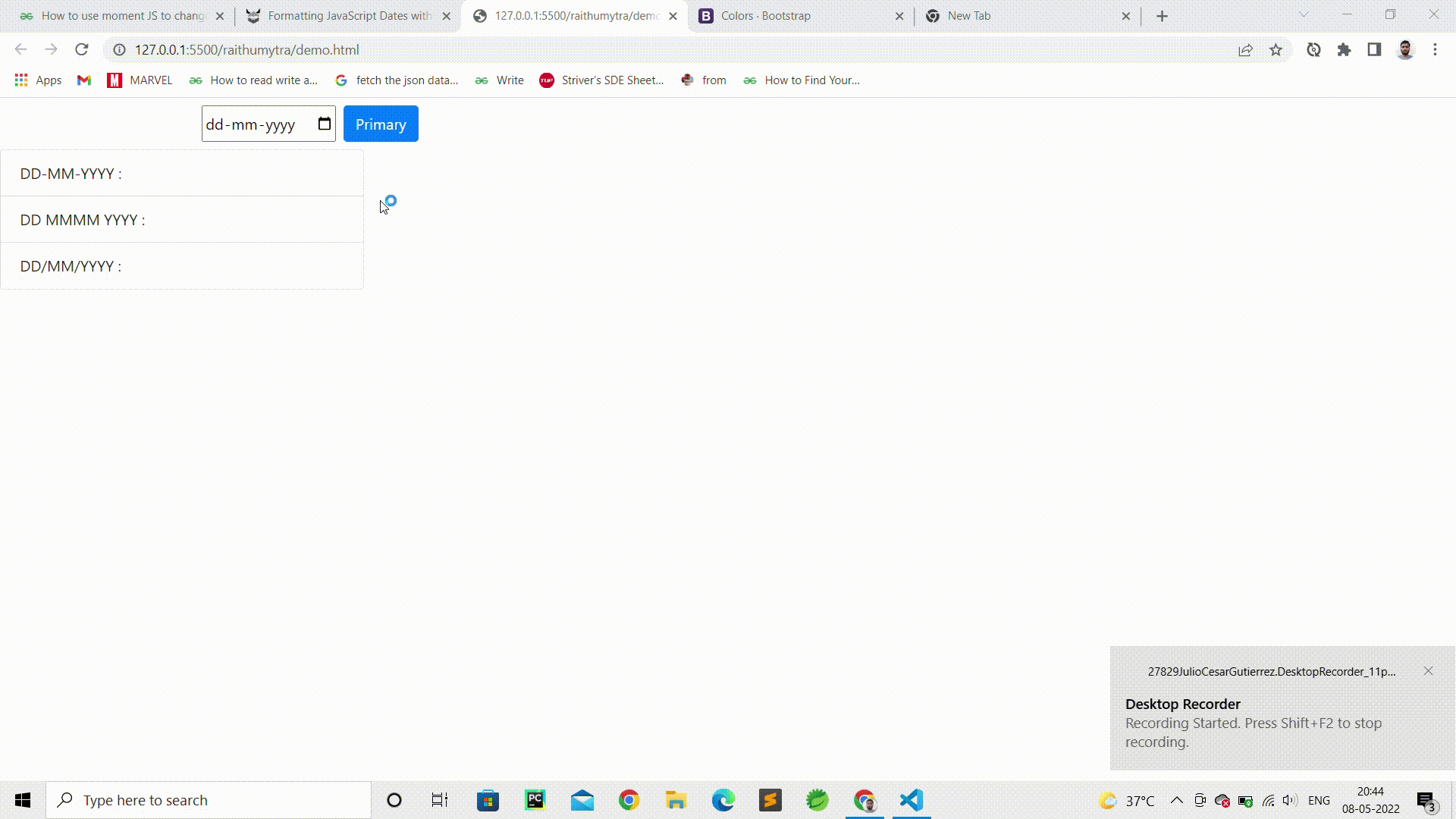
Task: Bookmark this page with the star icon
Action: pos(1276,50)
